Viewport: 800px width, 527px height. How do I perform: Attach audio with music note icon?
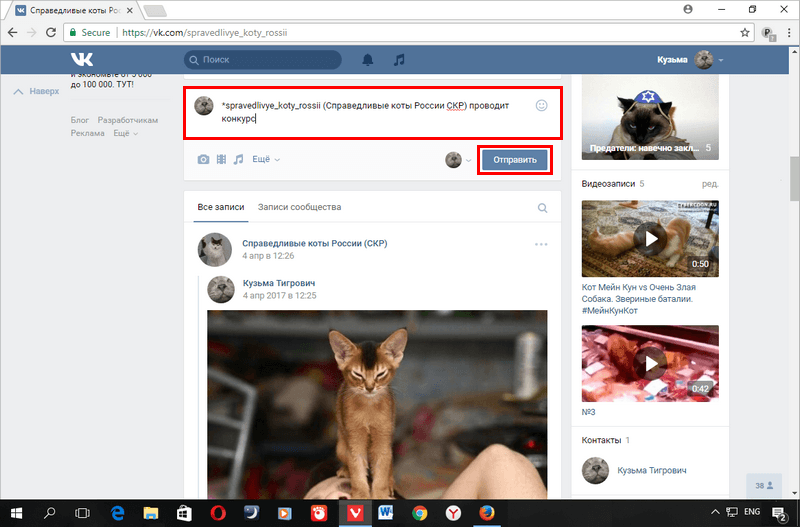(x=238, y=160)
